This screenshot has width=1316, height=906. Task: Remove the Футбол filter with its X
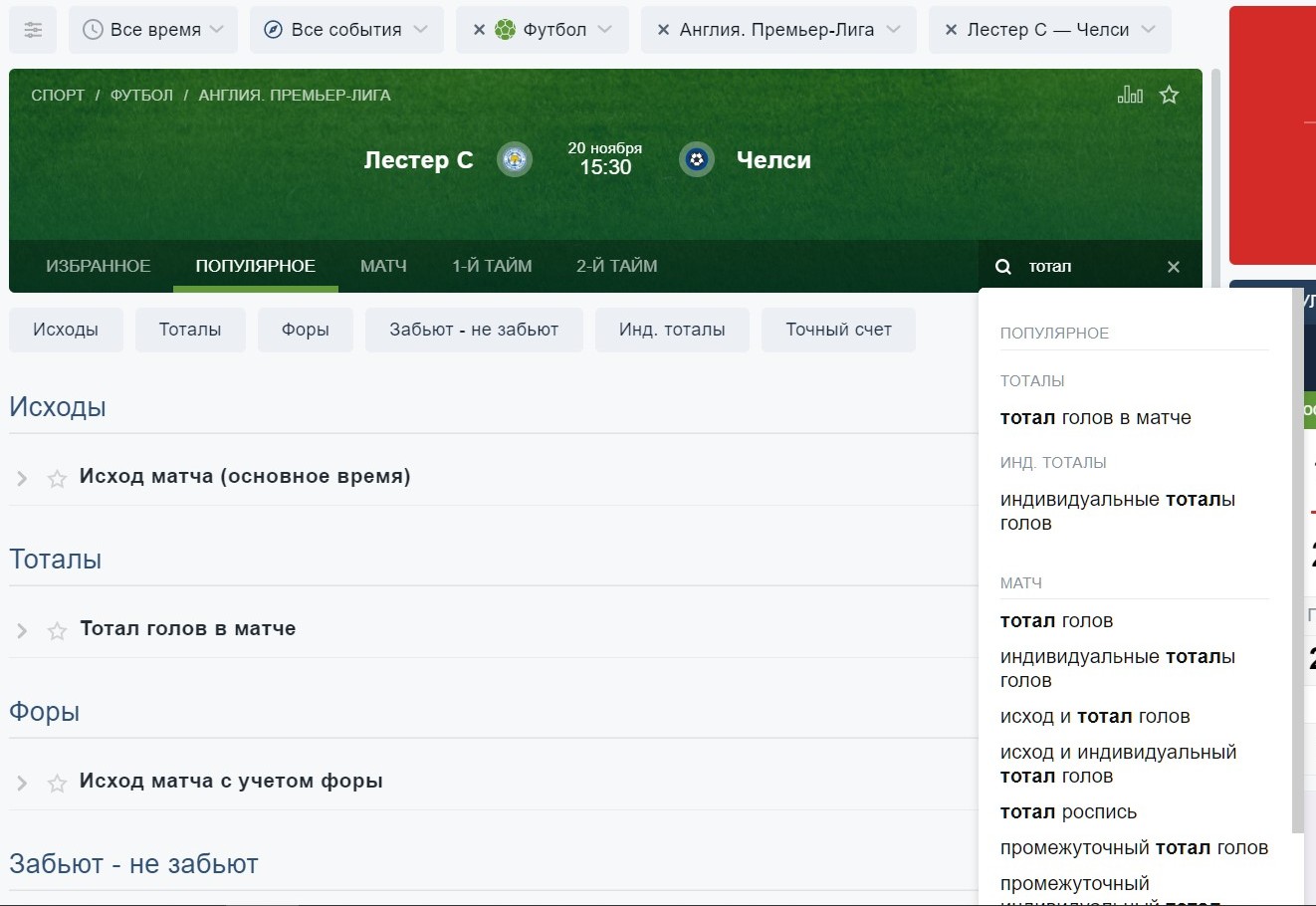(479, 30)
